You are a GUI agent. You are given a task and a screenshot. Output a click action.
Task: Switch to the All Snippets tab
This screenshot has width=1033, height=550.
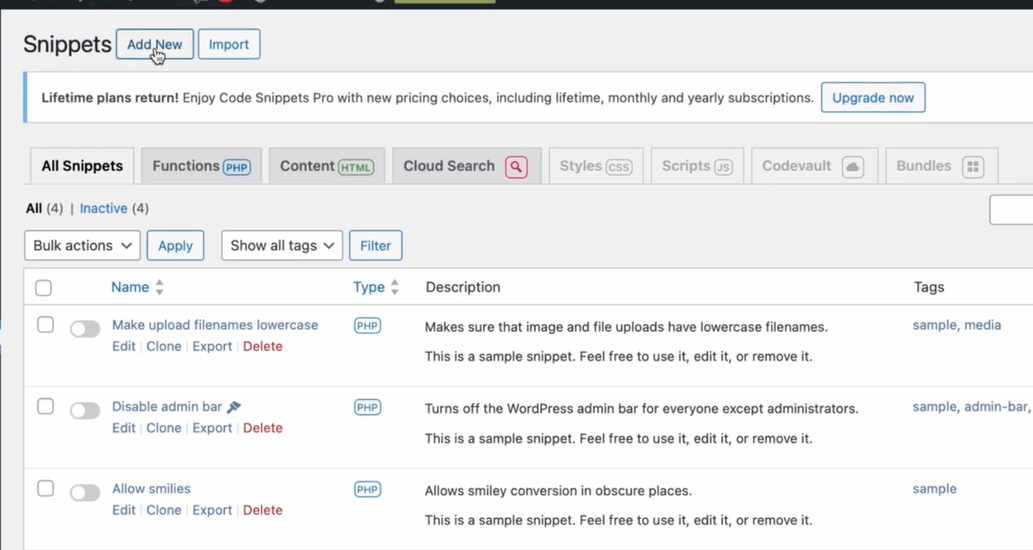[x=82, y=166]
